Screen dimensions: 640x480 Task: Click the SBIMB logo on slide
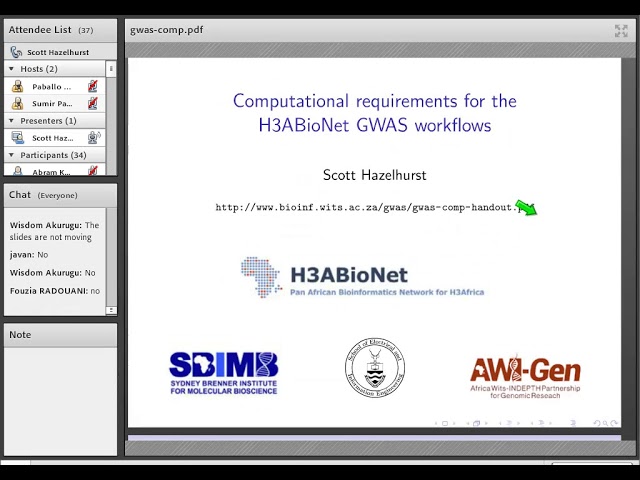point(224,373)
